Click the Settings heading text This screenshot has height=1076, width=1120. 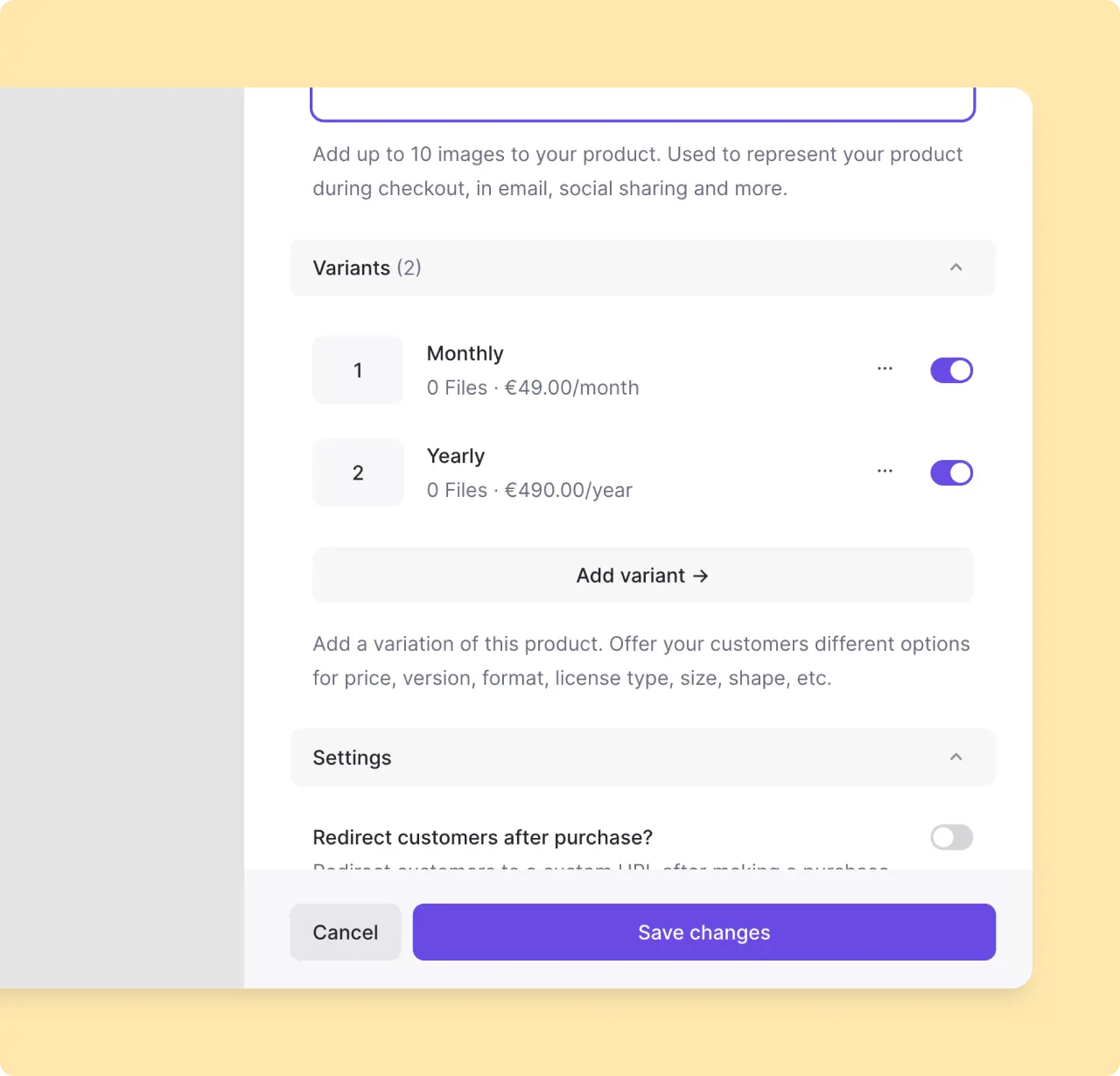(352, 758)
